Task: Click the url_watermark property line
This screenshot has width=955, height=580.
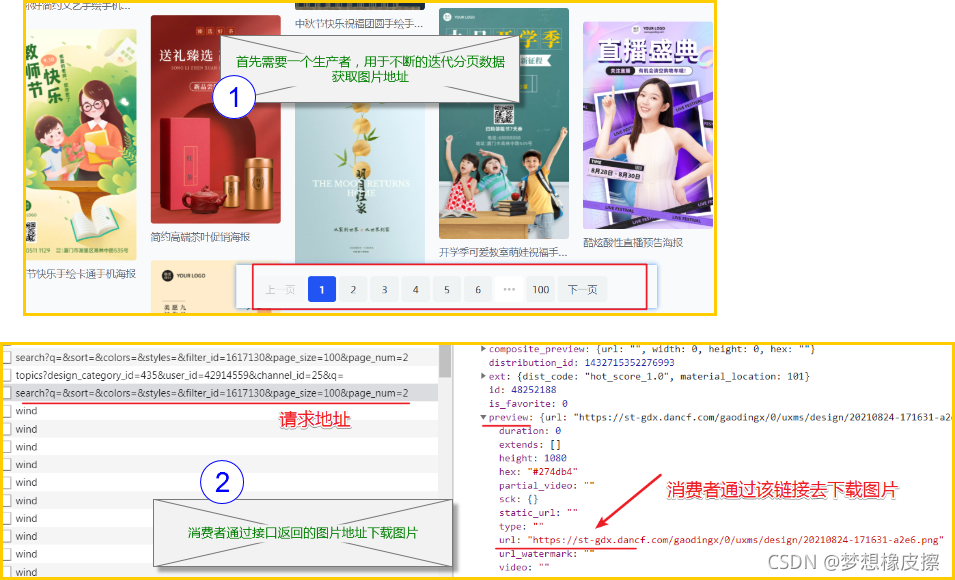Action: (x=547, y=553)
